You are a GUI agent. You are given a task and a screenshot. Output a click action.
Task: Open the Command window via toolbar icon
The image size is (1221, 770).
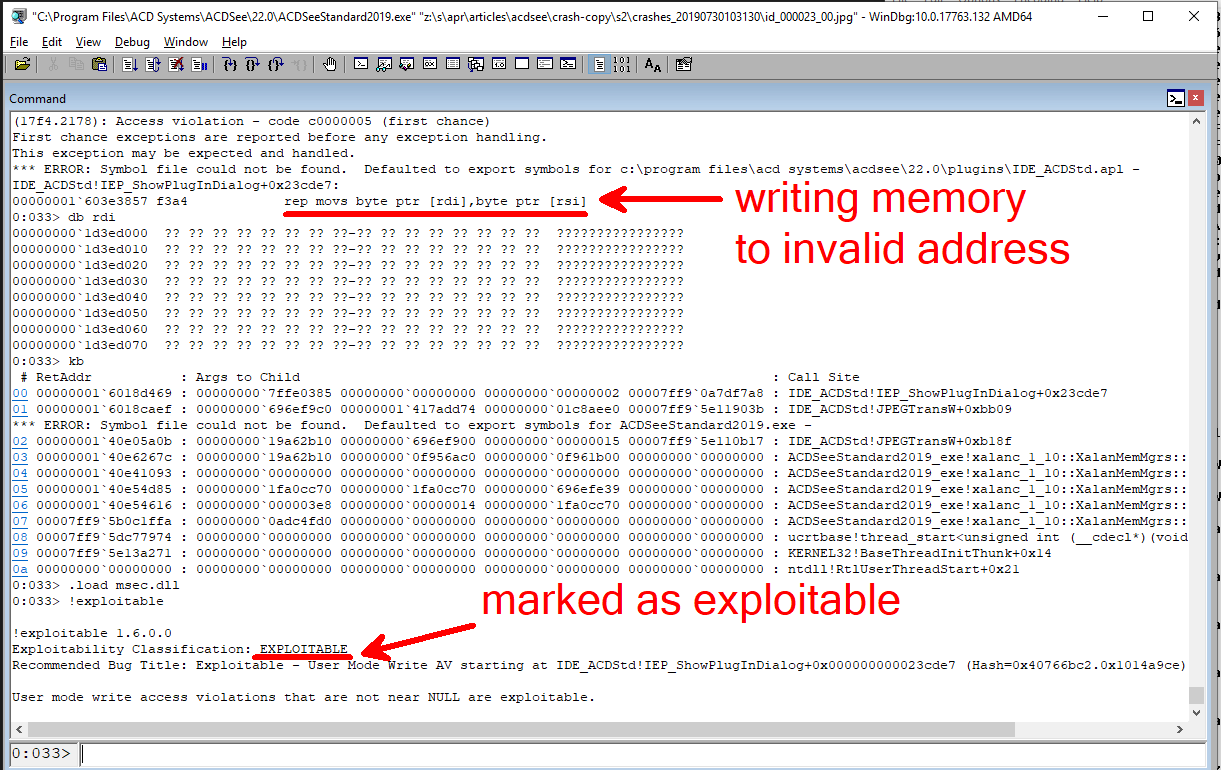click(360, 64)
